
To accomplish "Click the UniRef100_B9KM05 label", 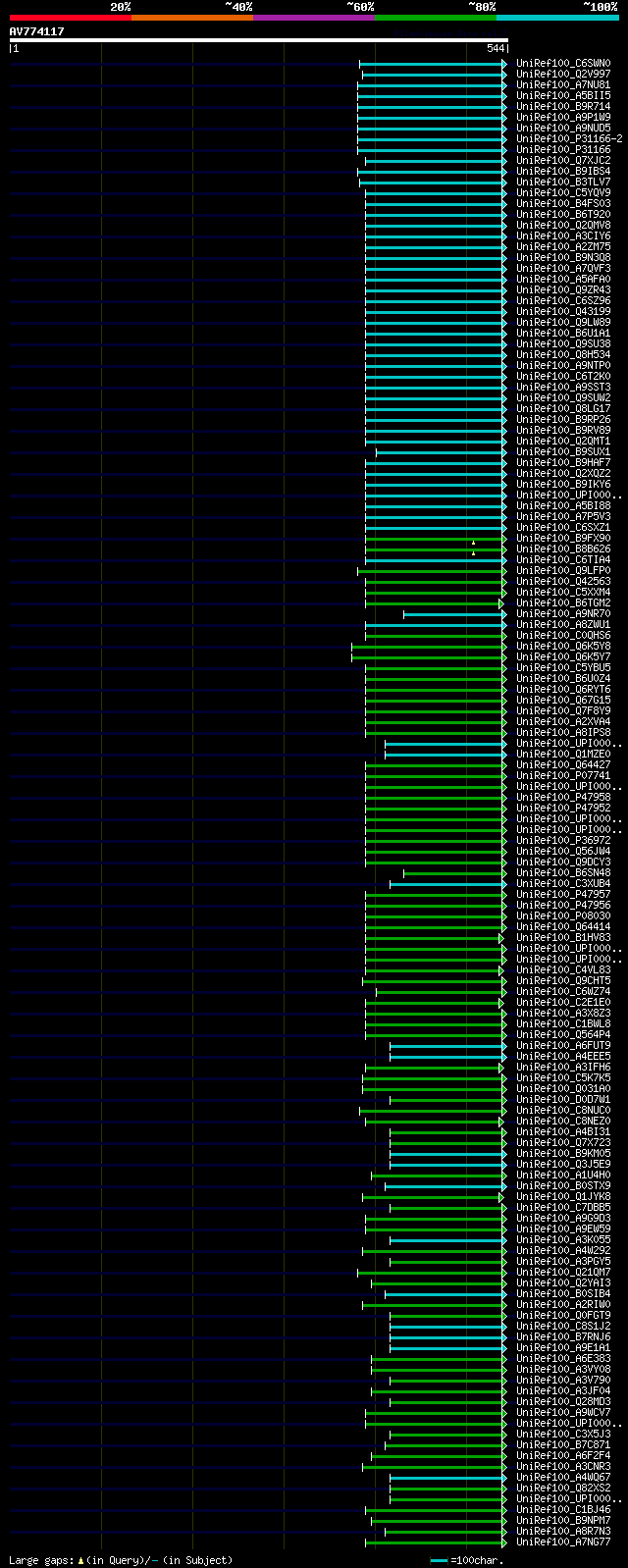I will coord(563,1154).
